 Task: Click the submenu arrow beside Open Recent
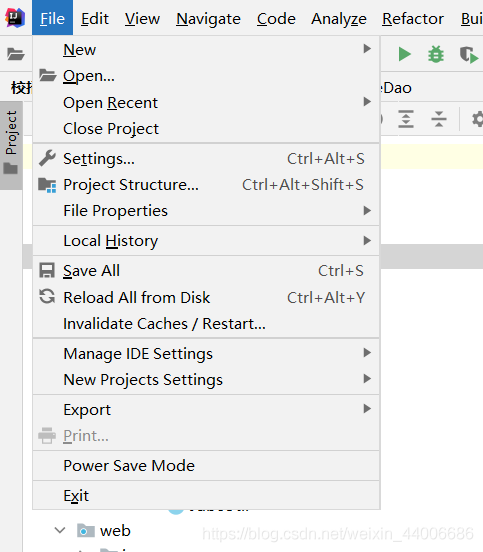coord(367,102)
